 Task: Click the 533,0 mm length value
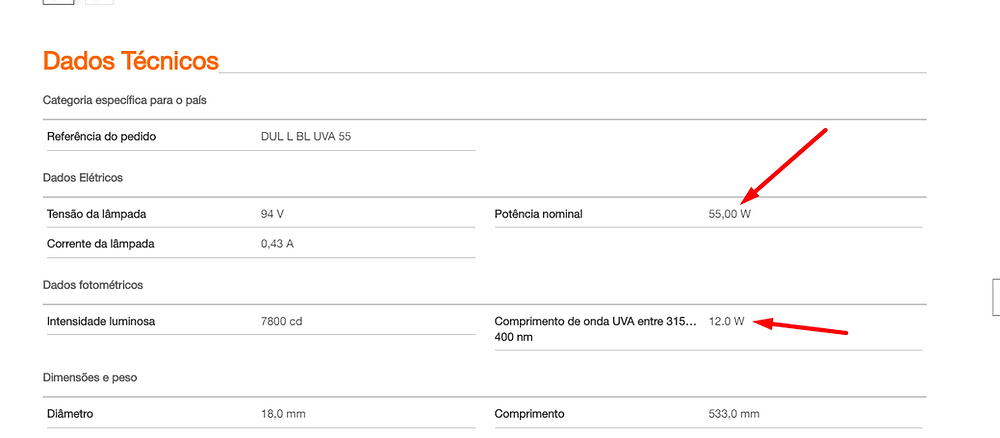point(734,414)
